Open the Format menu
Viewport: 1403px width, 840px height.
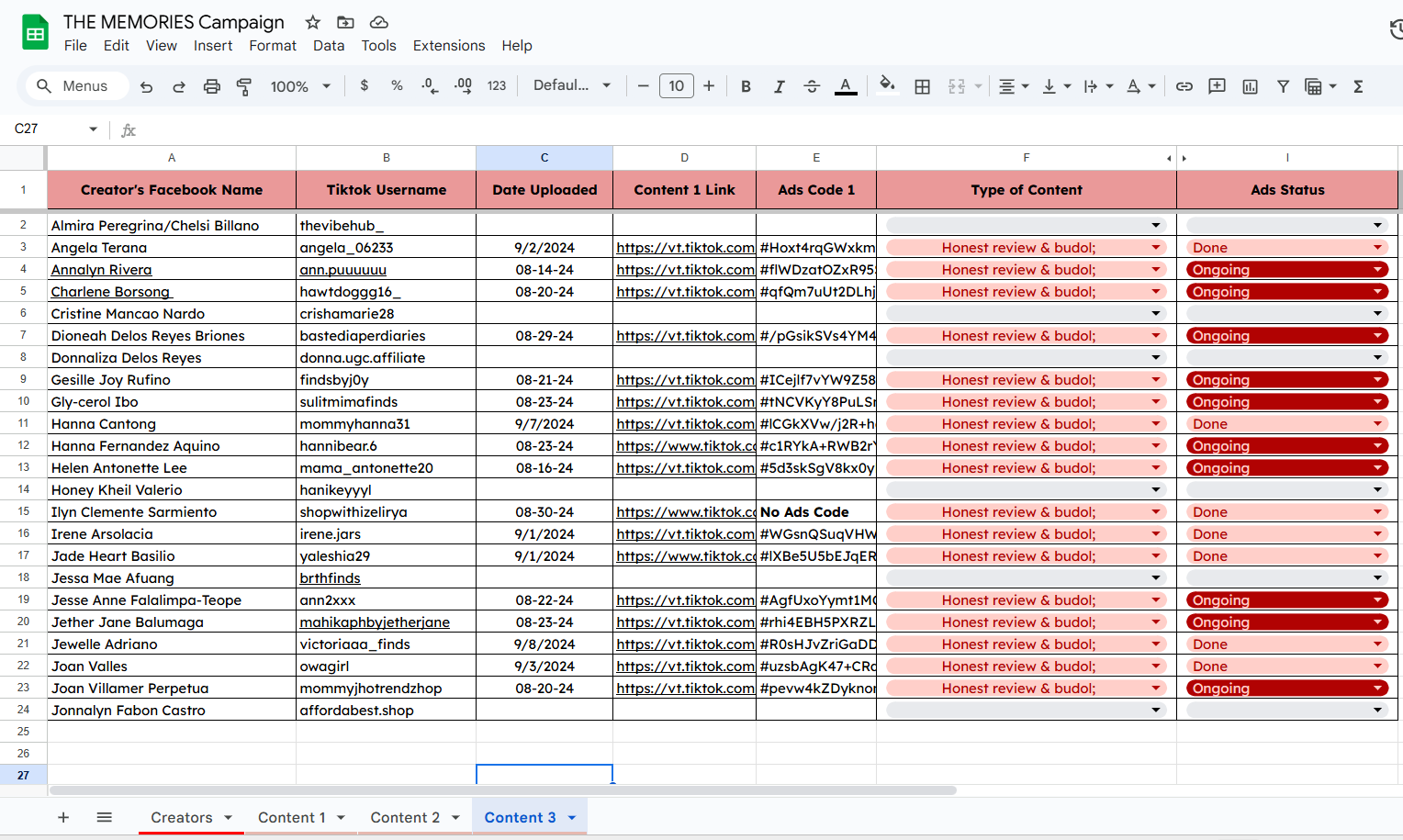[273, 46]
